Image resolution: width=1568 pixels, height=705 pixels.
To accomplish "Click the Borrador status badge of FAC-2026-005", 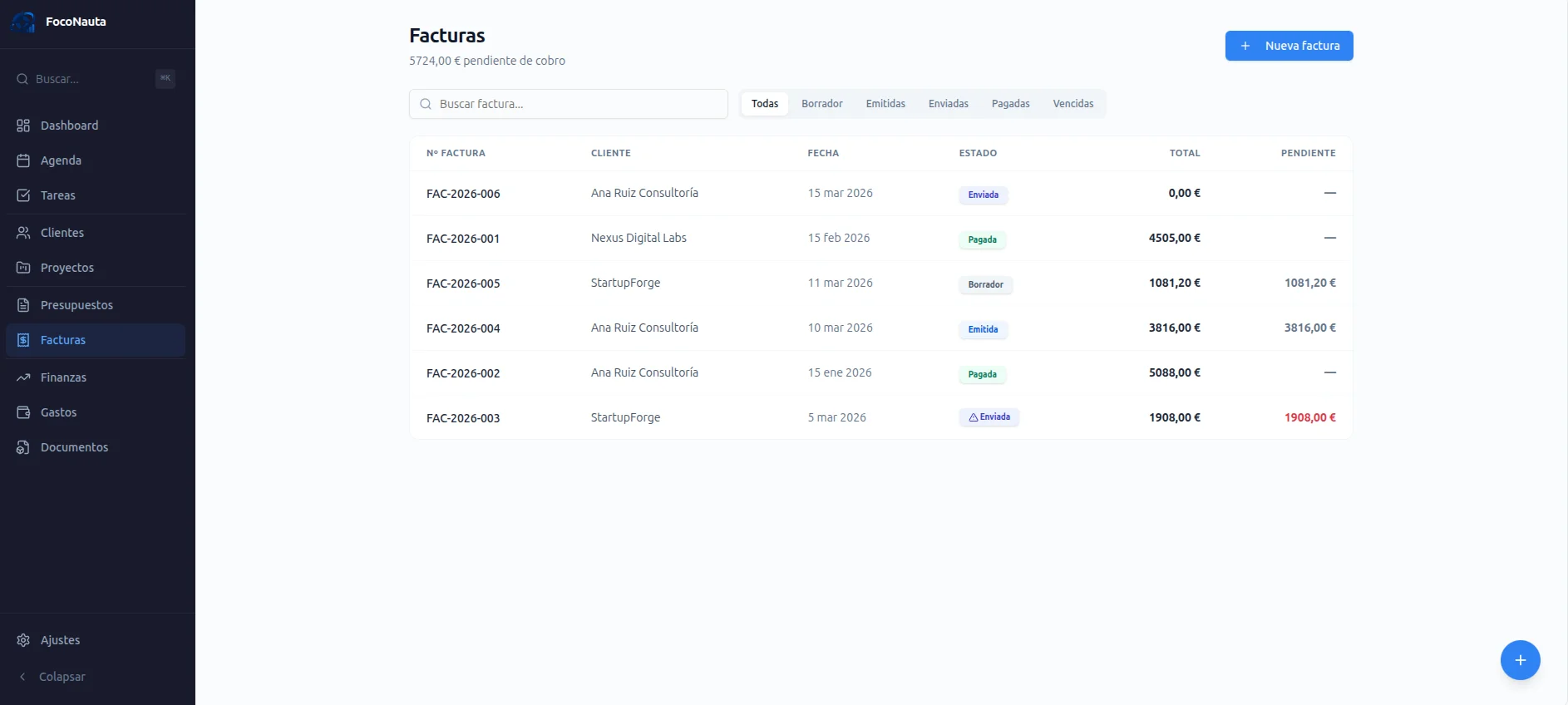I will tap(985, 284).
